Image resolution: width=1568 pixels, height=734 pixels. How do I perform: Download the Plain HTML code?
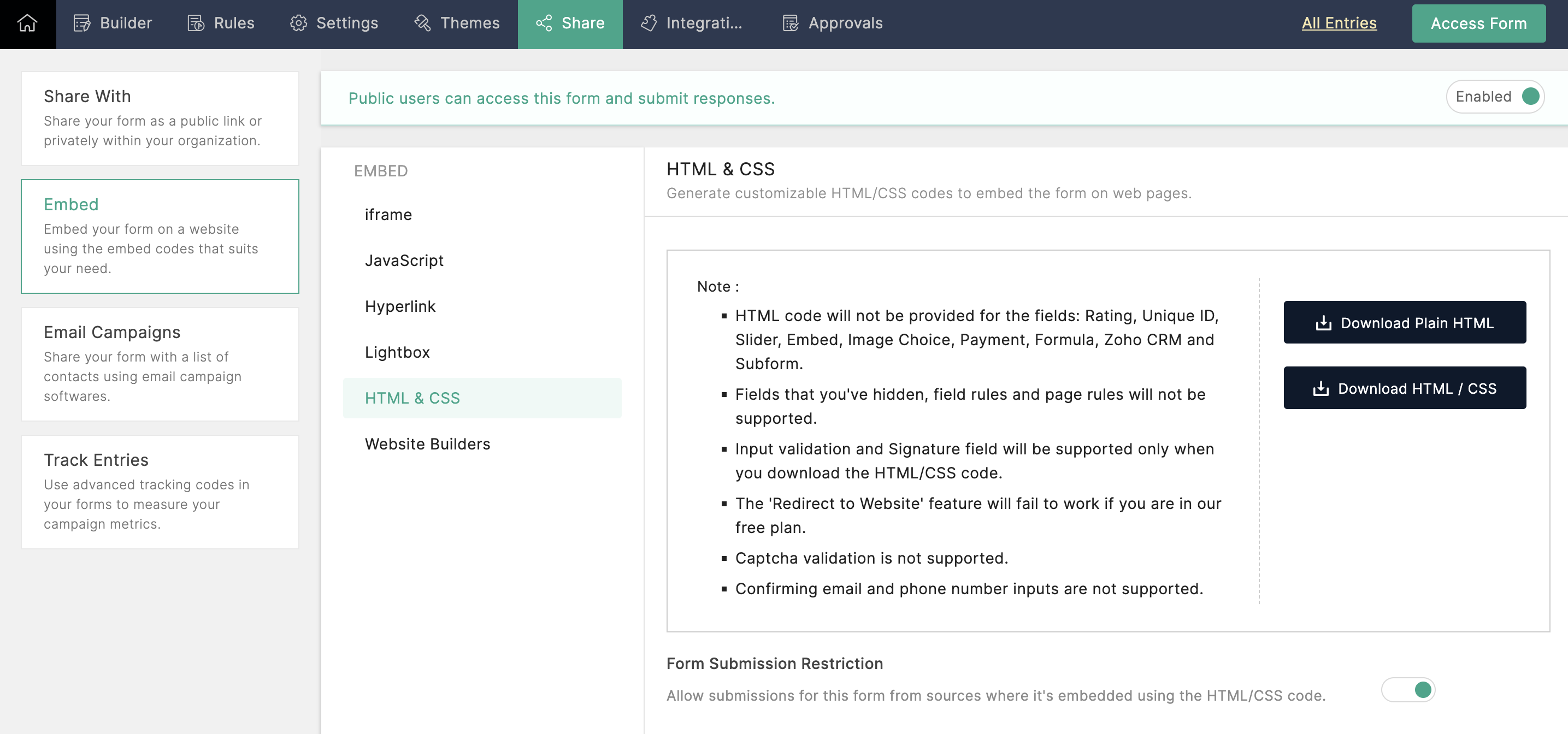[x=1404, y=323]
